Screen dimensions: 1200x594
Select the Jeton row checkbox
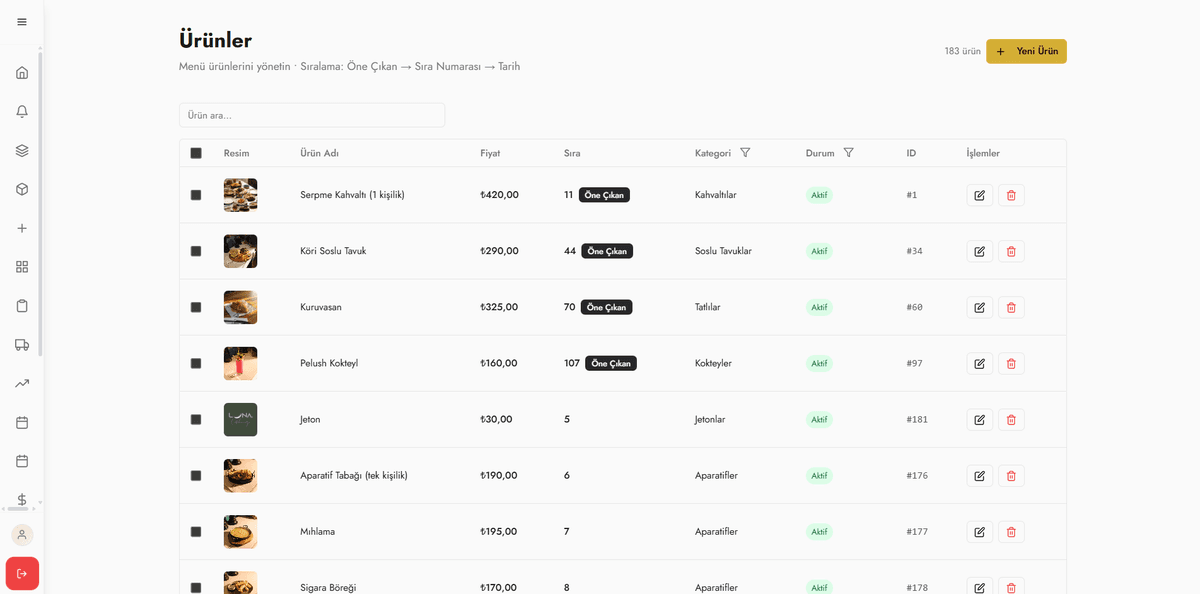[196, 419]
